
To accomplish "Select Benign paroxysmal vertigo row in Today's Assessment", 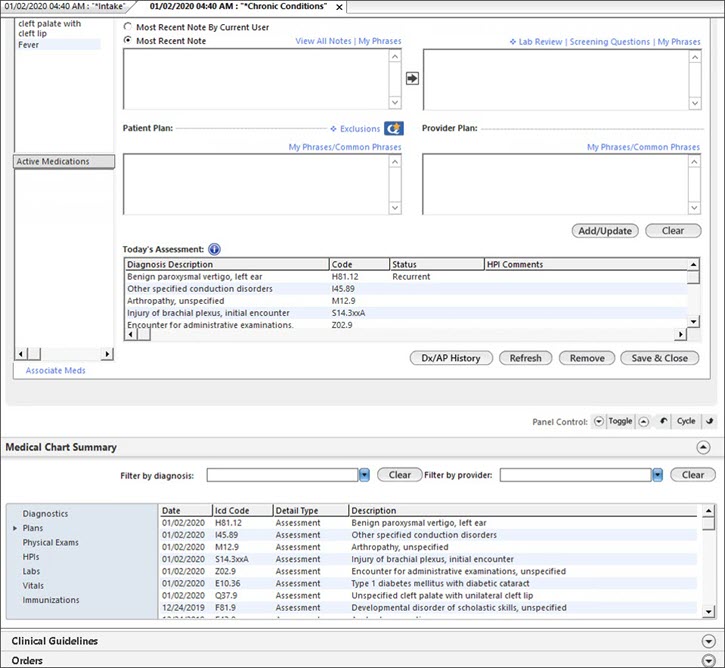I will [x=406, y=276].
